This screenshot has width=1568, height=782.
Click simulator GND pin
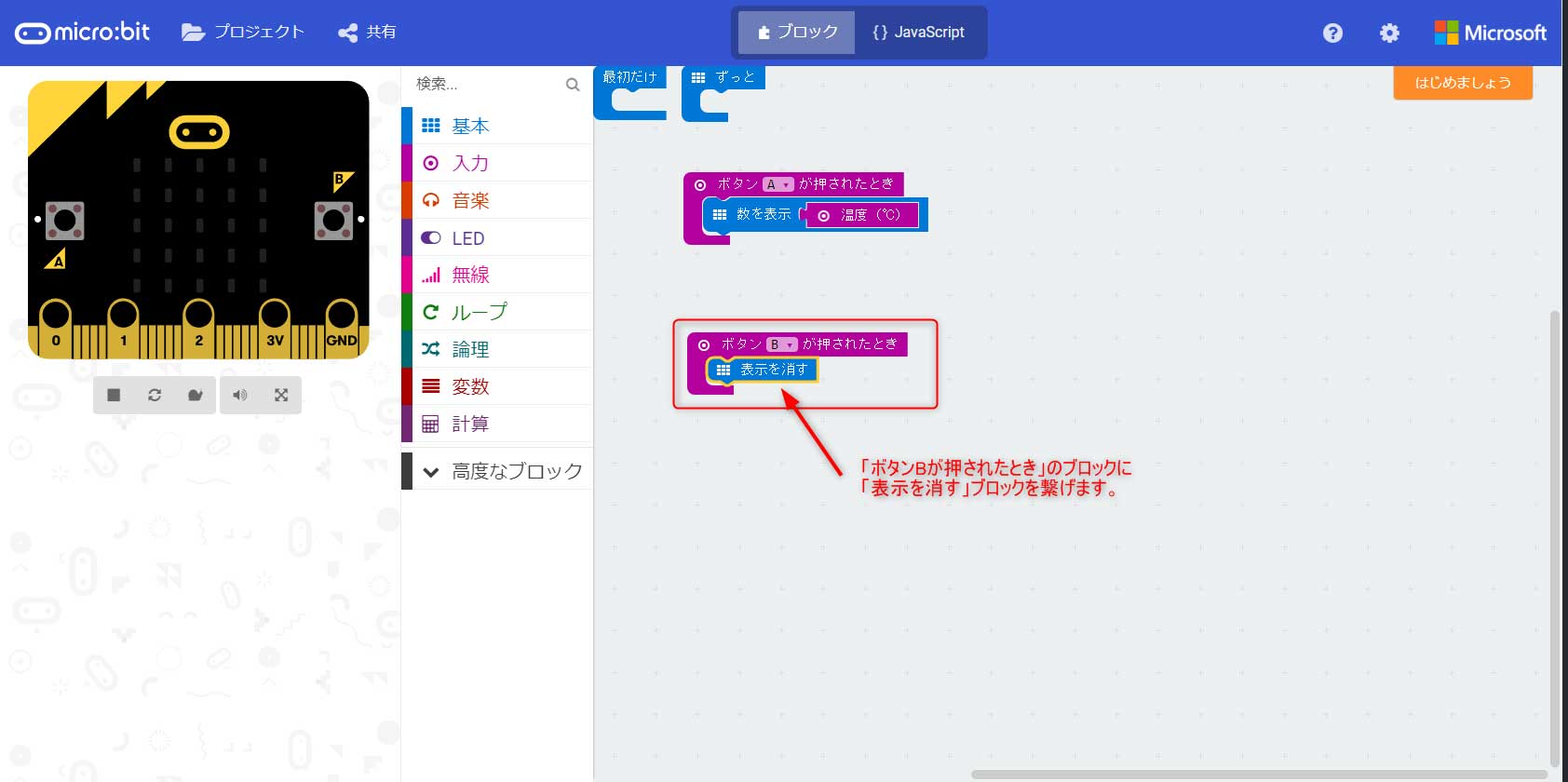[x=342, y=328]
